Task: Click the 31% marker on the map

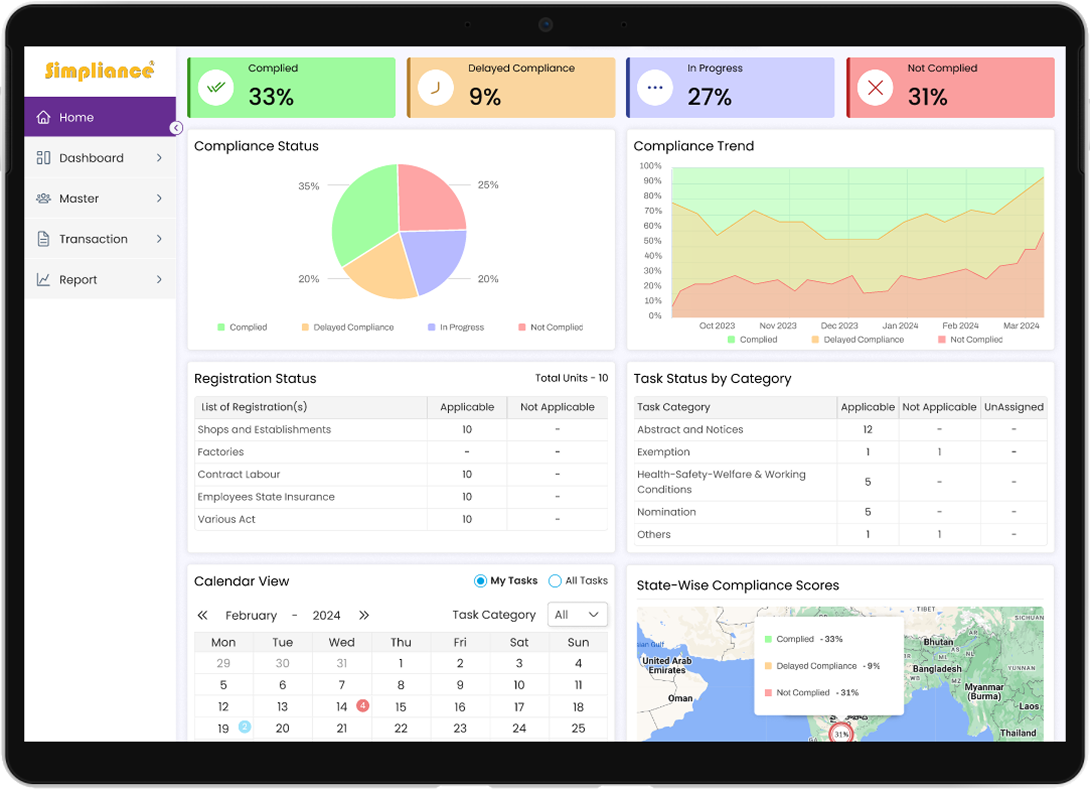Action: [841, 734]
